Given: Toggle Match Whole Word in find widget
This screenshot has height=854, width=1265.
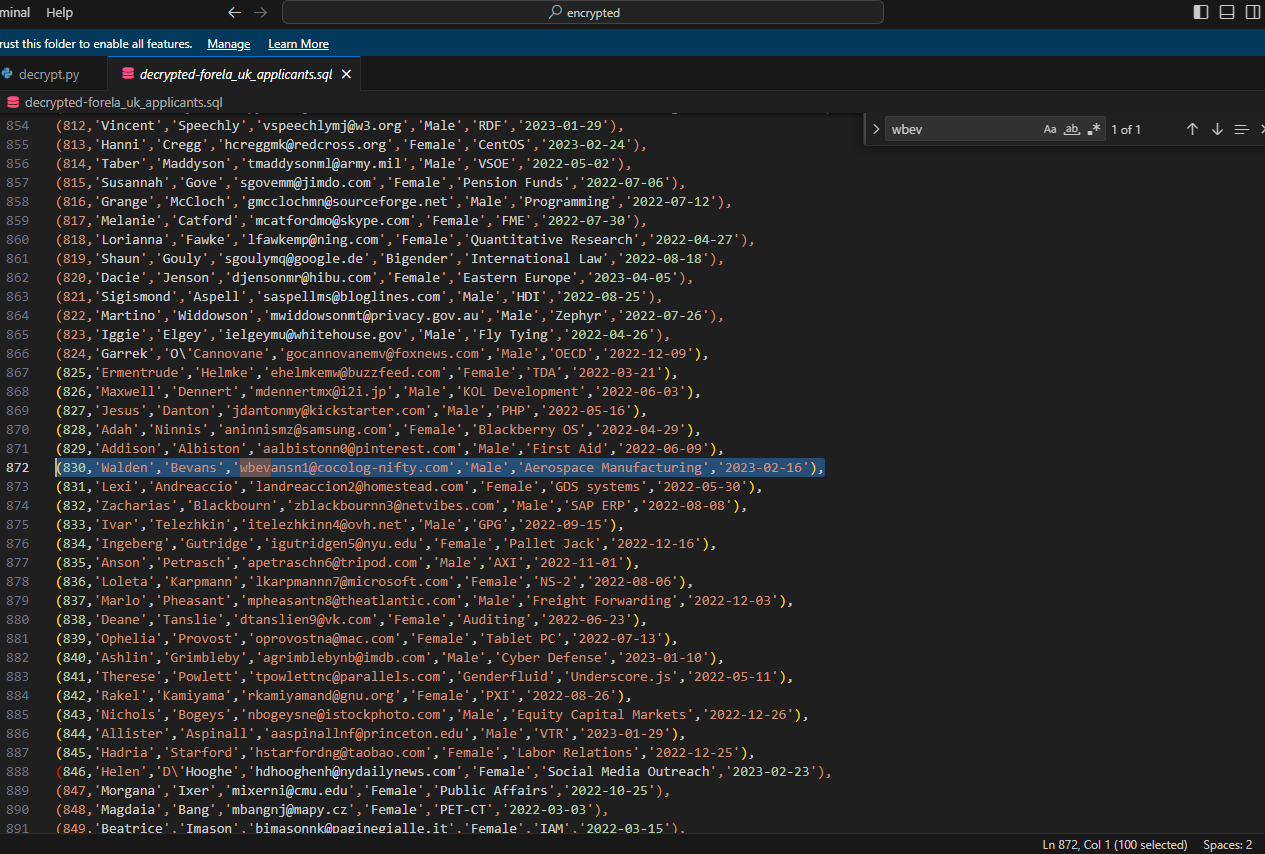Looking at the screenshot, I should point(1072,129).
